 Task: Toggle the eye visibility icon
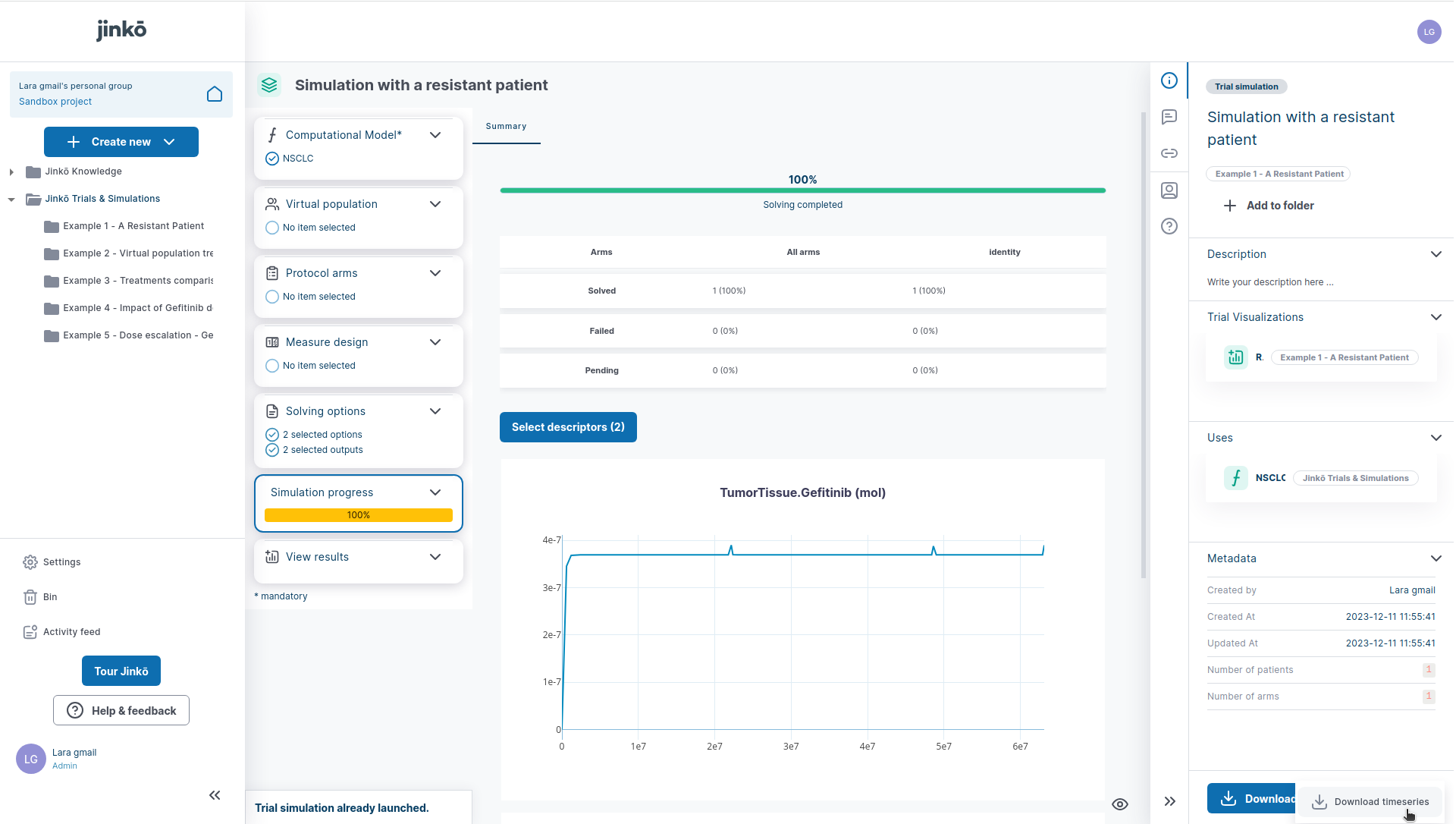[1120, 804]
